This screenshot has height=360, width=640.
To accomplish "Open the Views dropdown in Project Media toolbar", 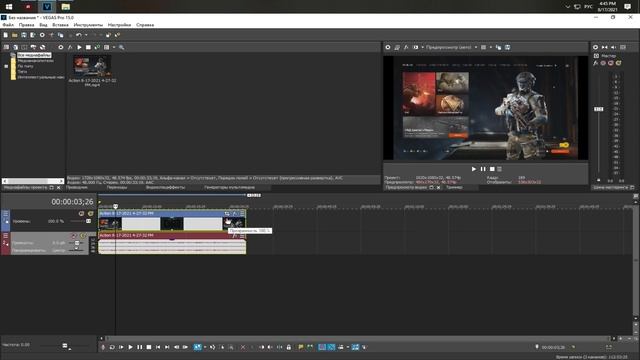I will pos(114,47).
